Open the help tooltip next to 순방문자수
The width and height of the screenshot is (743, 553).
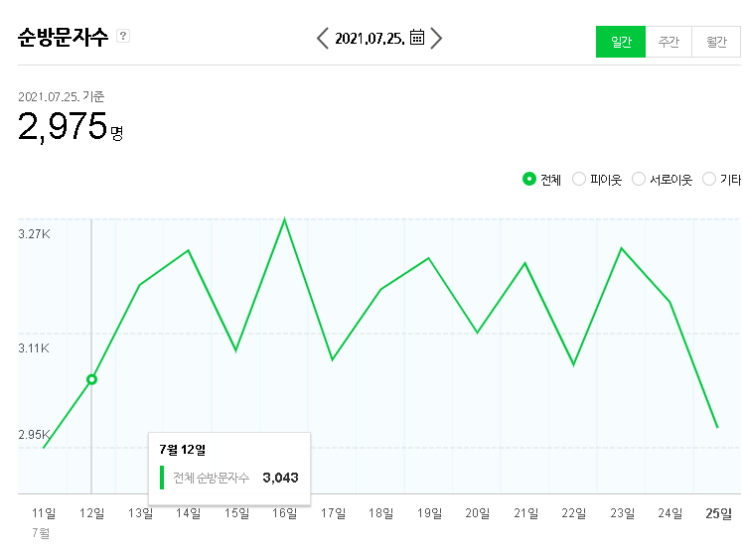pos(123,36)
